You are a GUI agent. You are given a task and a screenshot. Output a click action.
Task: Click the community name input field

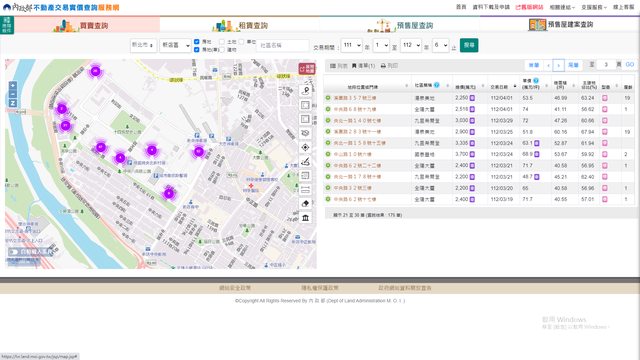[282, 45]
